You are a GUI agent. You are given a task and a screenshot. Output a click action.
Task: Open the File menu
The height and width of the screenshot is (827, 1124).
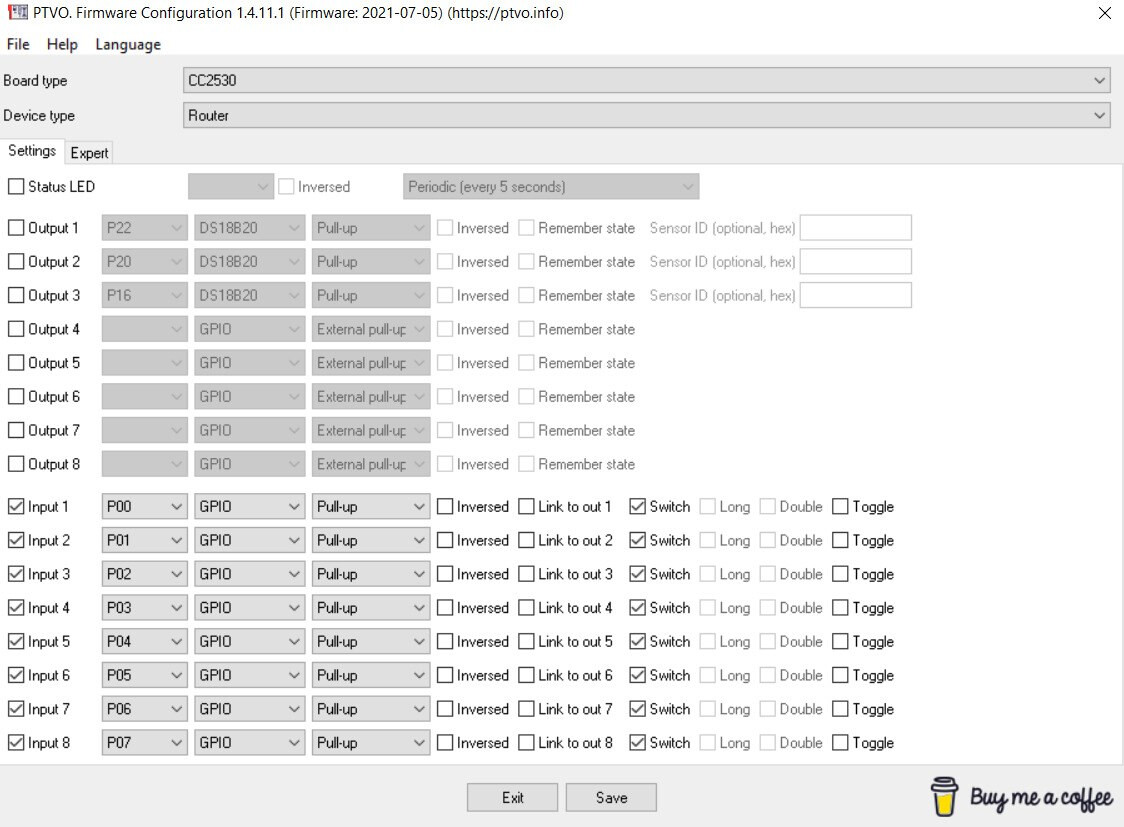(x=18, y=44)
